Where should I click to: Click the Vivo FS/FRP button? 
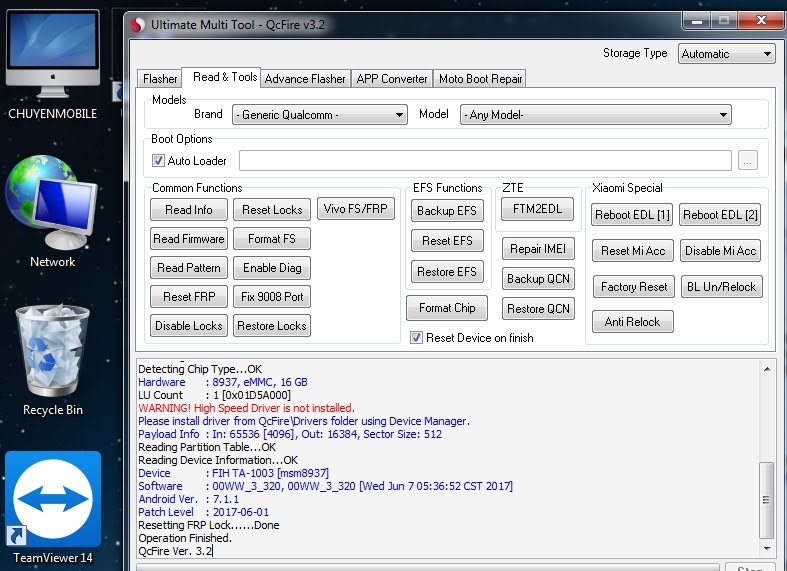[356, 209]
